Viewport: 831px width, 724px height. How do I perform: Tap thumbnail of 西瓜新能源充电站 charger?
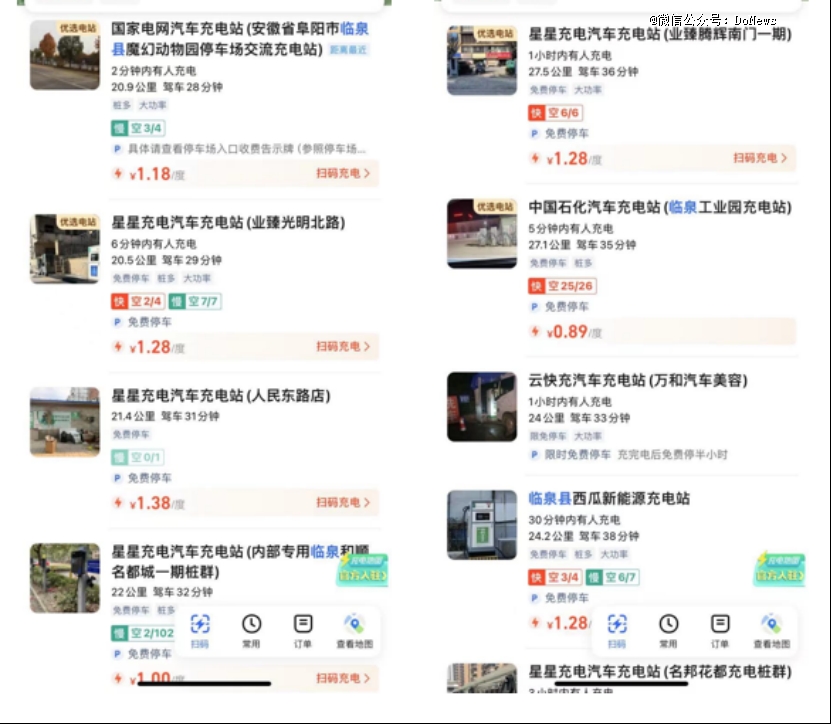[x=482, y=525]
